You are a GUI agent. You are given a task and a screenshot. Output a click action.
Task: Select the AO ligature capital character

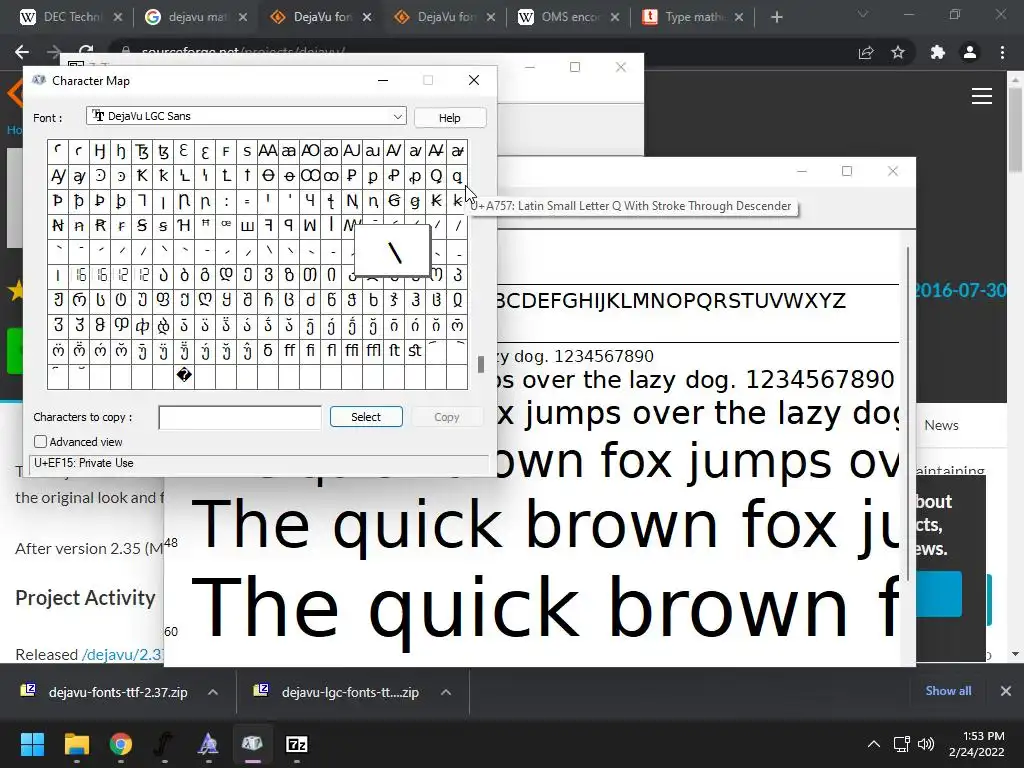point(310,151)
